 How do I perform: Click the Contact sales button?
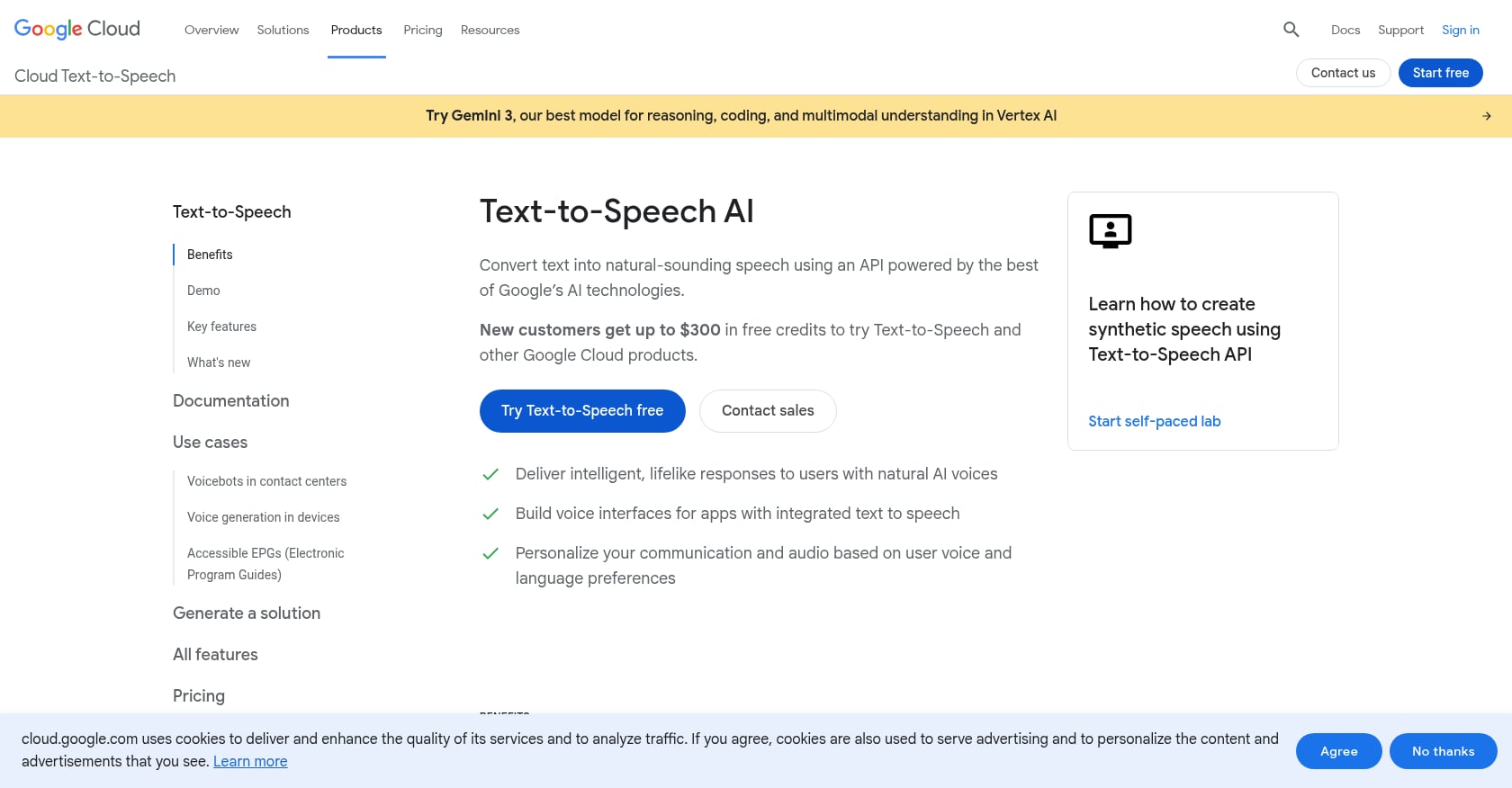768,411
